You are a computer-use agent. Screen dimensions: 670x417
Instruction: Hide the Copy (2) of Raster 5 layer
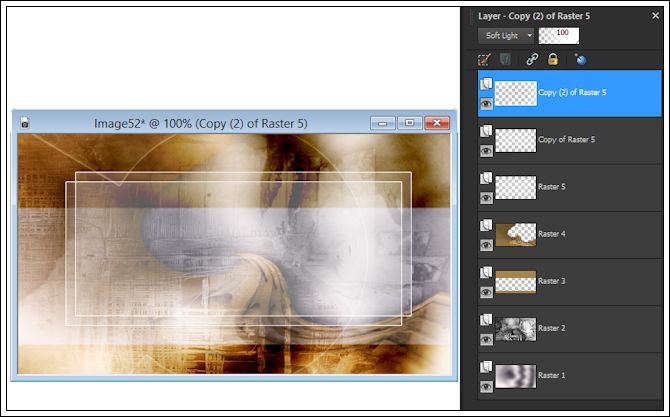486,103
